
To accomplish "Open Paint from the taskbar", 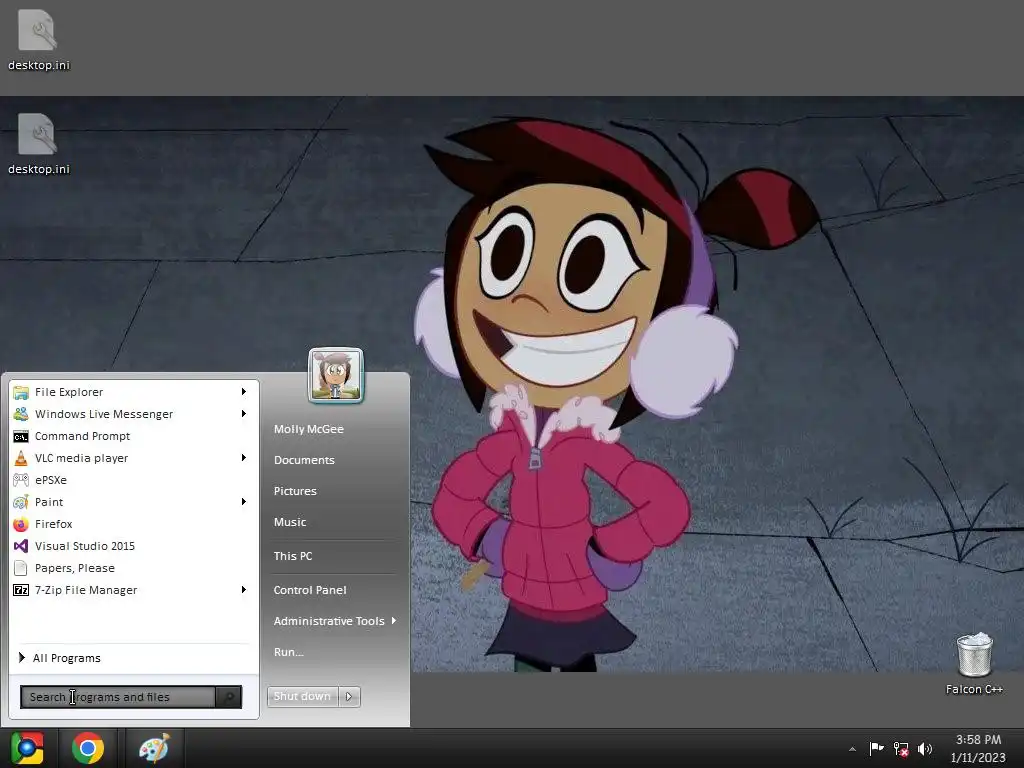I will click(x=154, y=748).
